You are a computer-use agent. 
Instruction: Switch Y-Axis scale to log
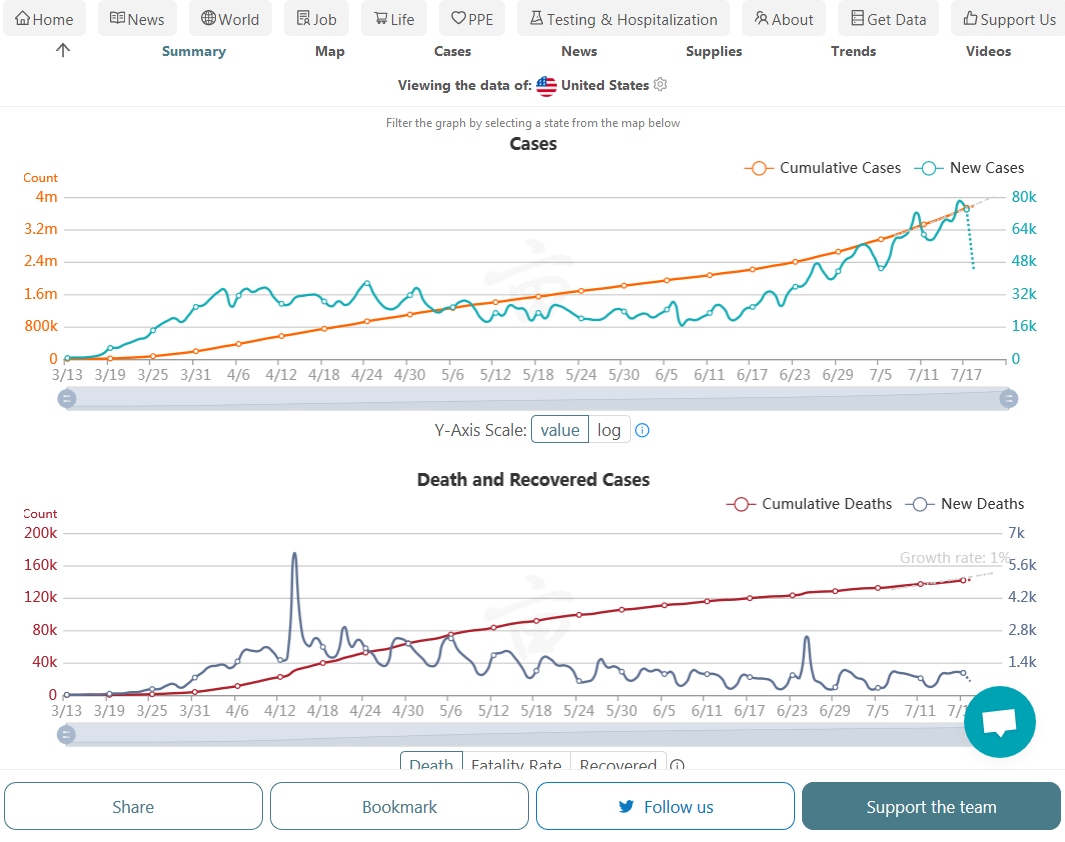pos(609,430)
